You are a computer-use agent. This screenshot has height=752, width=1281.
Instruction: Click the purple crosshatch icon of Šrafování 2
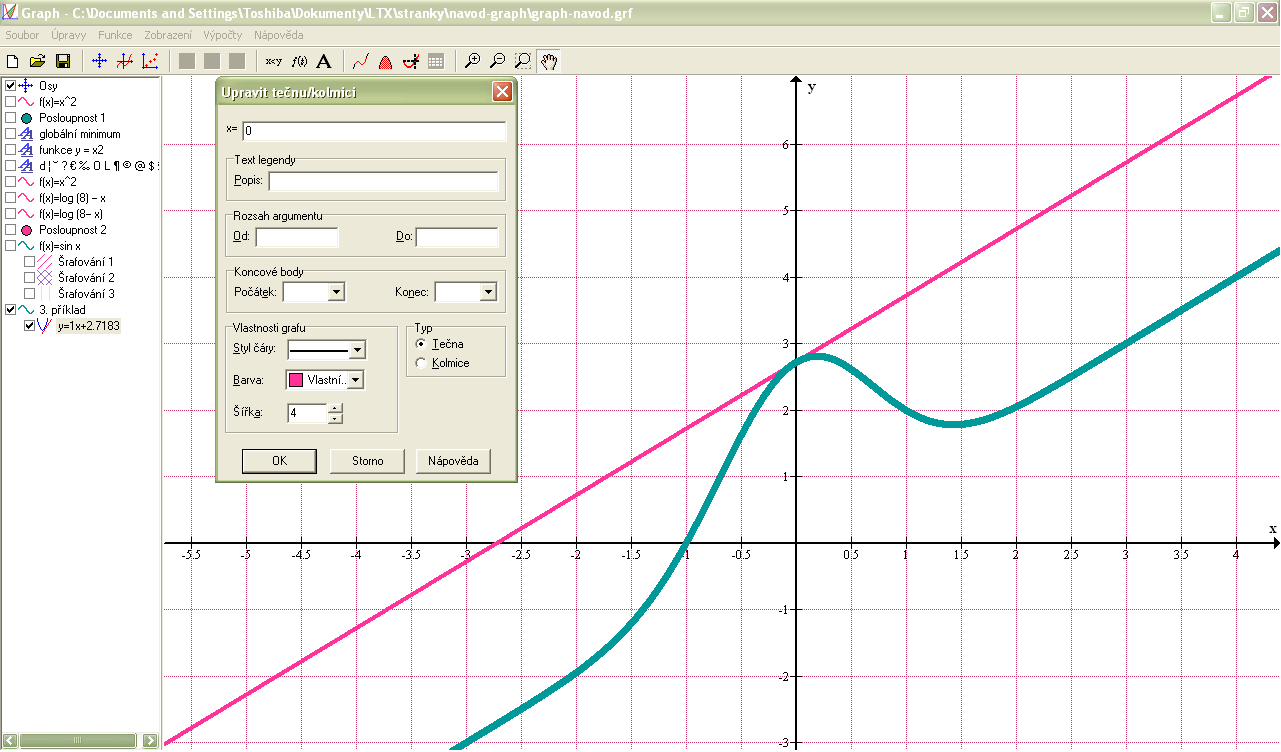(45, 278)
